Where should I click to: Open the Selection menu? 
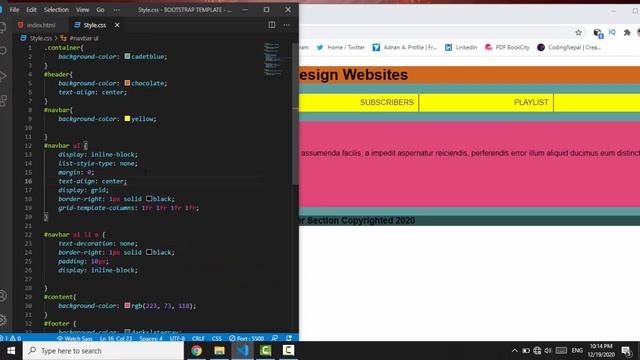[x=56, y=9]
